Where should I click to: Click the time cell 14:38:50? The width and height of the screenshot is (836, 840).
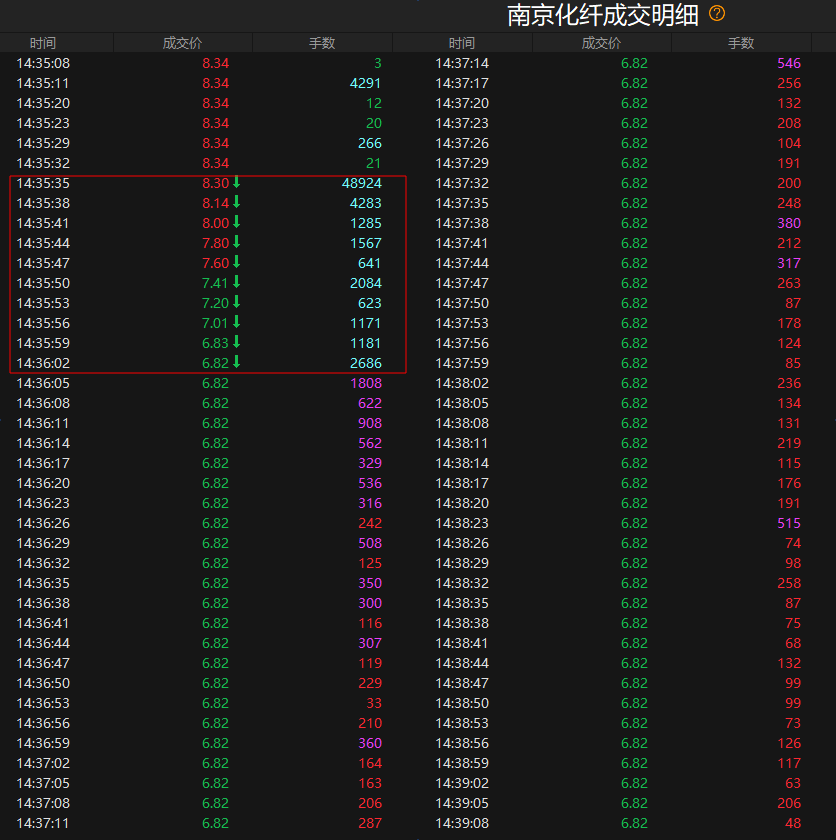click(462, 703)
